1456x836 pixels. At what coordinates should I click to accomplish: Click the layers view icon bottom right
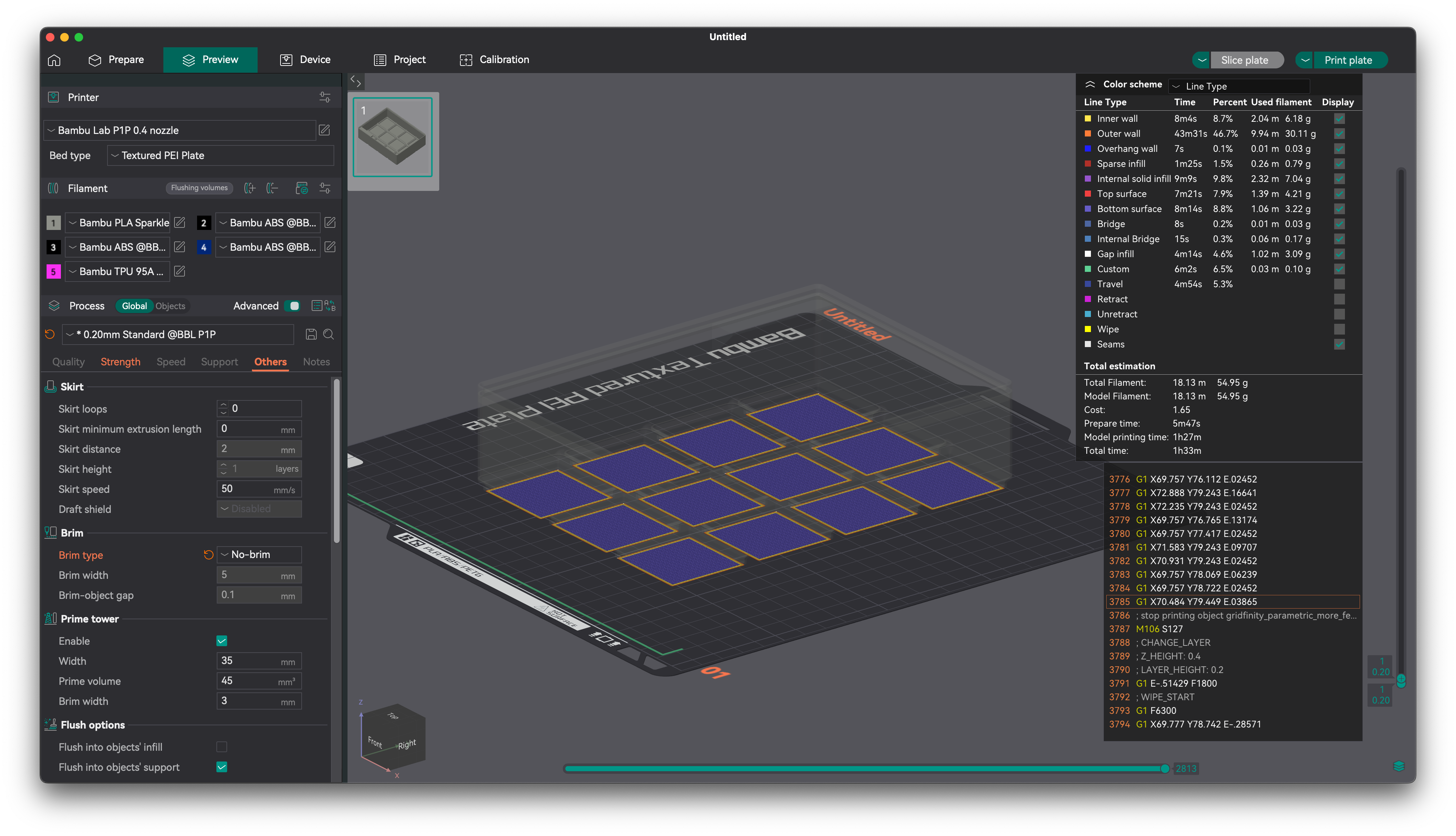1399,766
